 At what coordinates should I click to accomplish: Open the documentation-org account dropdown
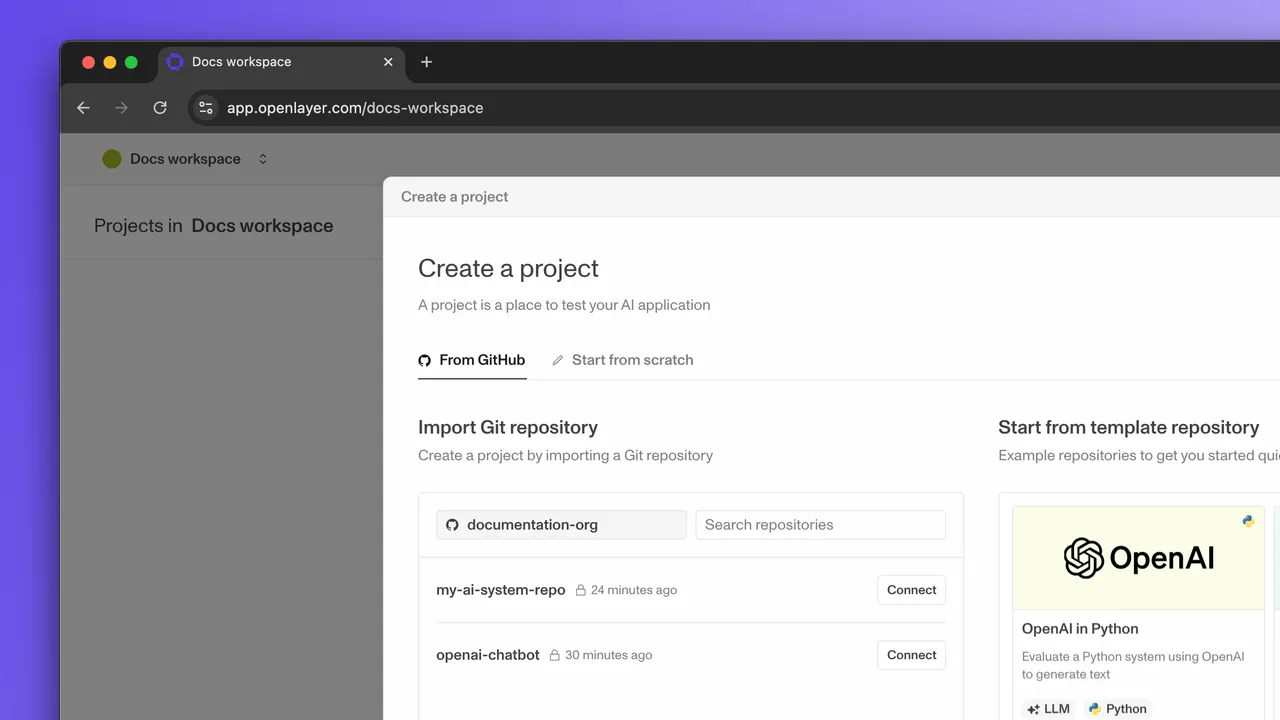[x=561, y=525]
